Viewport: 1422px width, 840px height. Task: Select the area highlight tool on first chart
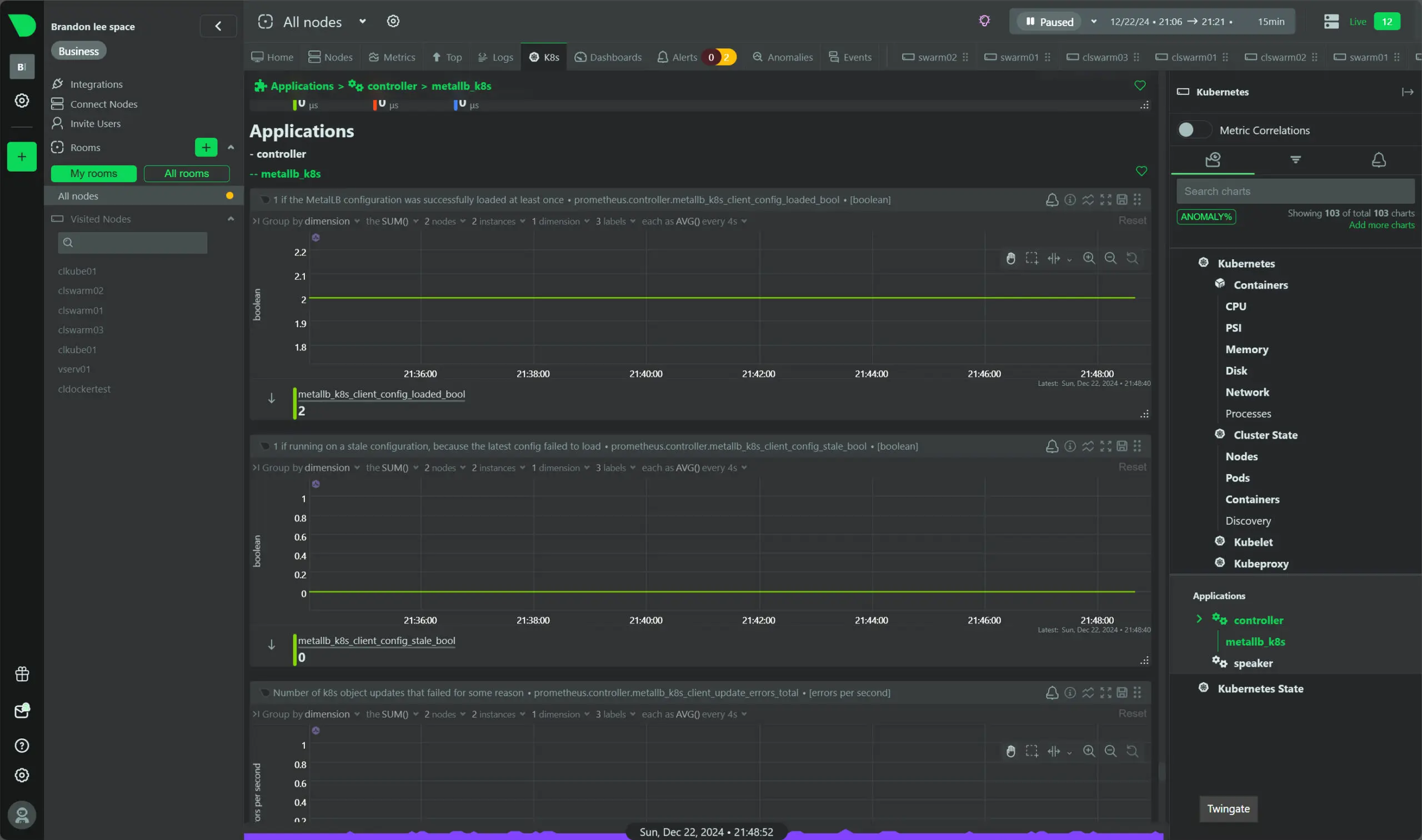point(1032,259)
